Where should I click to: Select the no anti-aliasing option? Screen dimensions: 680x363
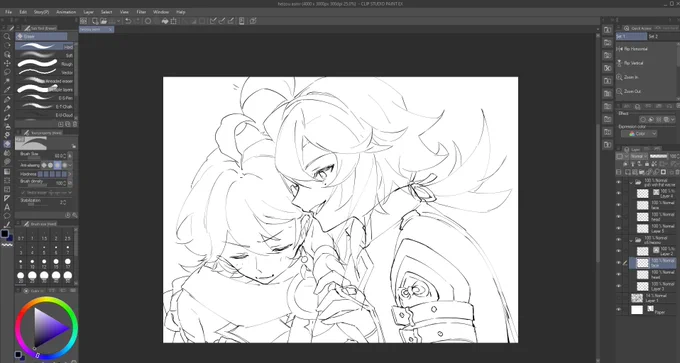44,165
